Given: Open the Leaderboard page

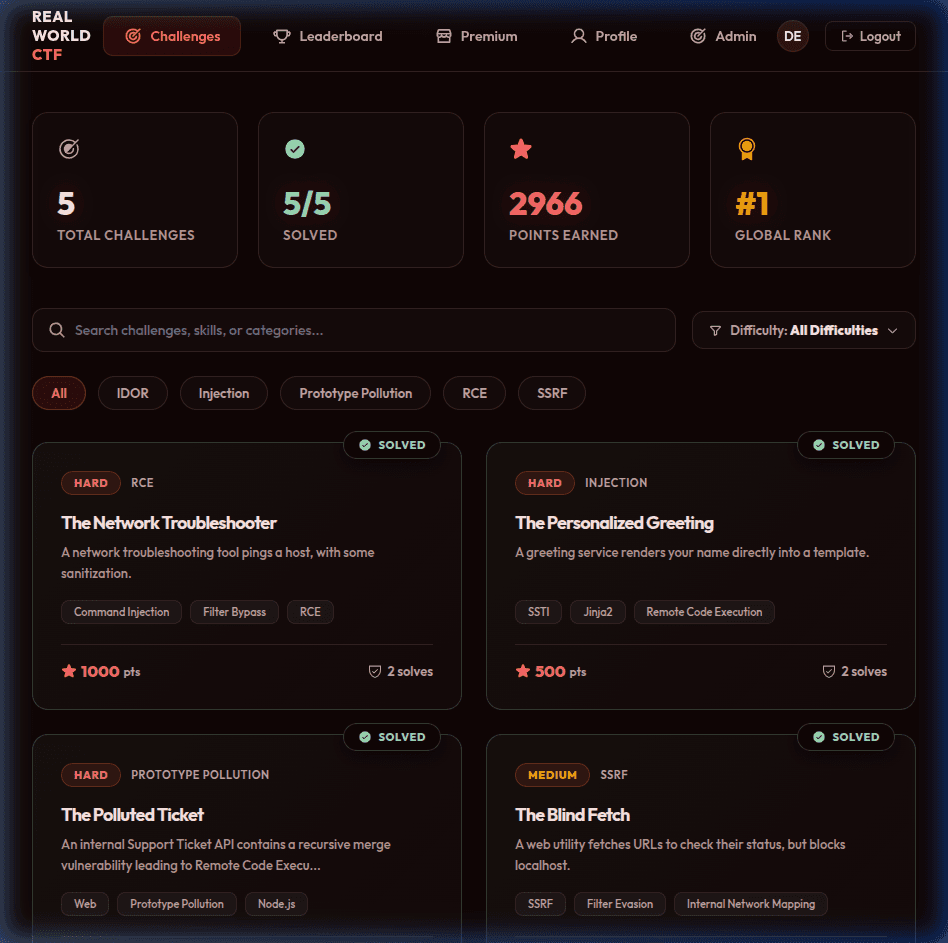Looking at the screenshot, I should click(328, 36).
